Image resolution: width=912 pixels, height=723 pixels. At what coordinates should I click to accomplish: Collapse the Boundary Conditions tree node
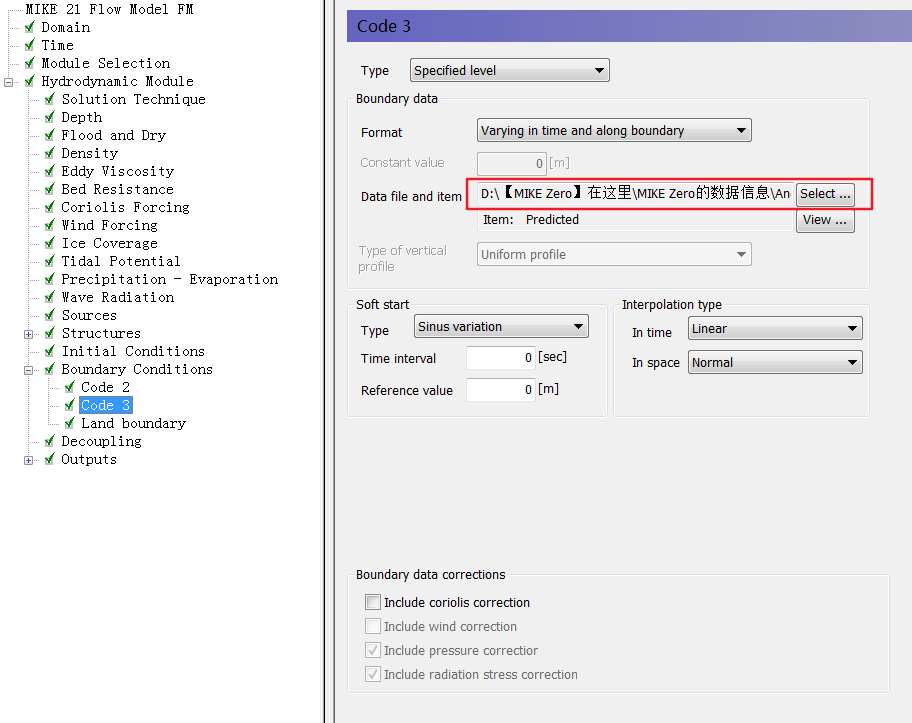[28, 371]
